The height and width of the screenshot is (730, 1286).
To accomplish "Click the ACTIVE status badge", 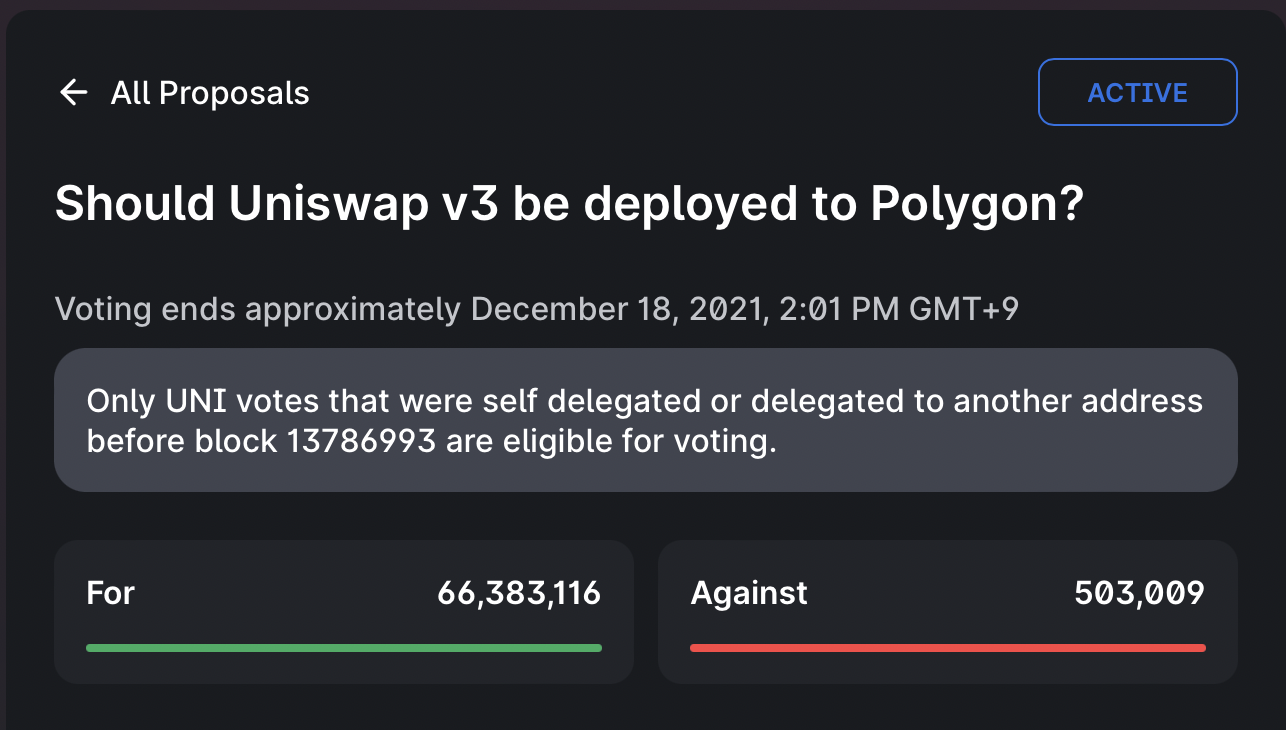I will coord(1138,92).
